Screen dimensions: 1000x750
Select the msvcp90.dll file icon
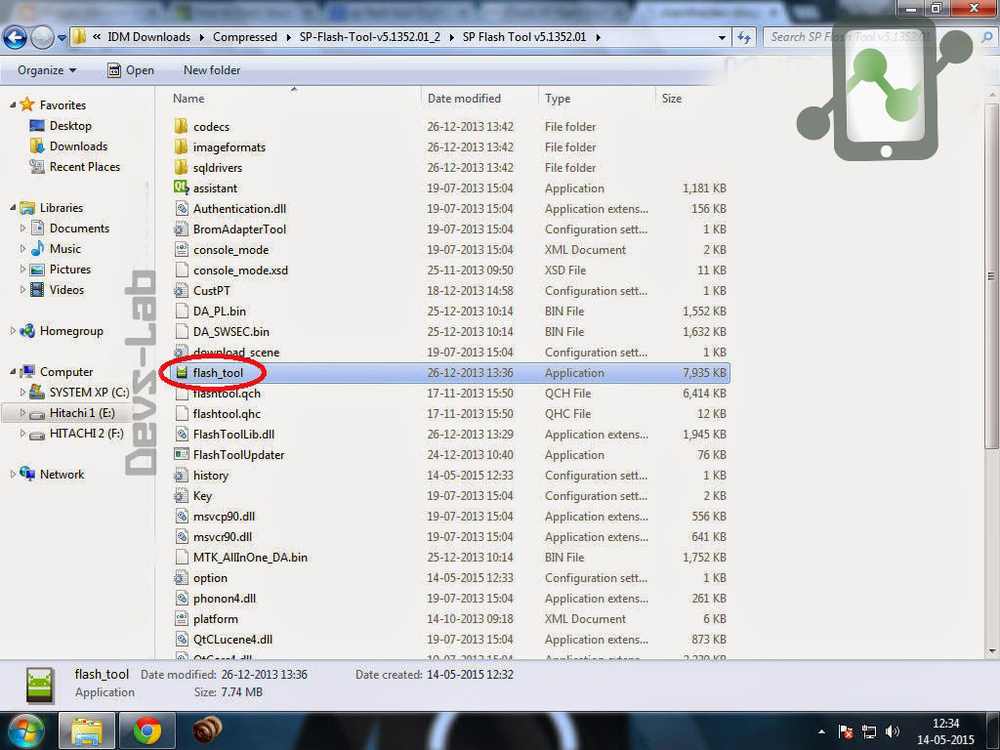pyautogui.click(x=182, y=516)
